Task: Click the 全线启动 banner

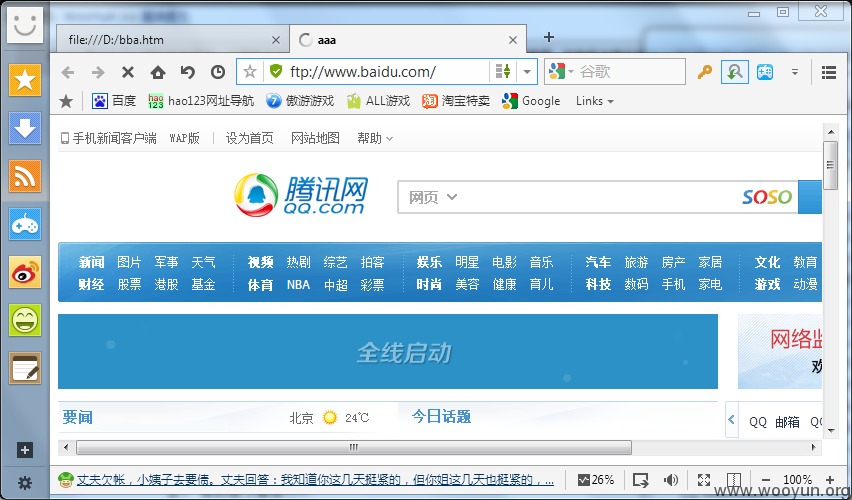Action: [x=388, y=352]
